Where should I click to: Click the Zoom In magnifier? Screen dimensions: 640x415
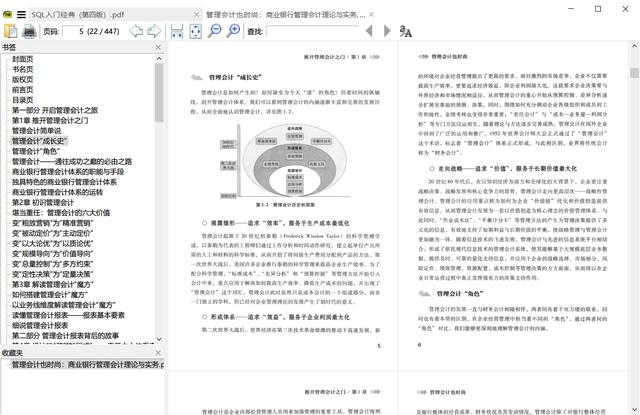coord(233,31)
